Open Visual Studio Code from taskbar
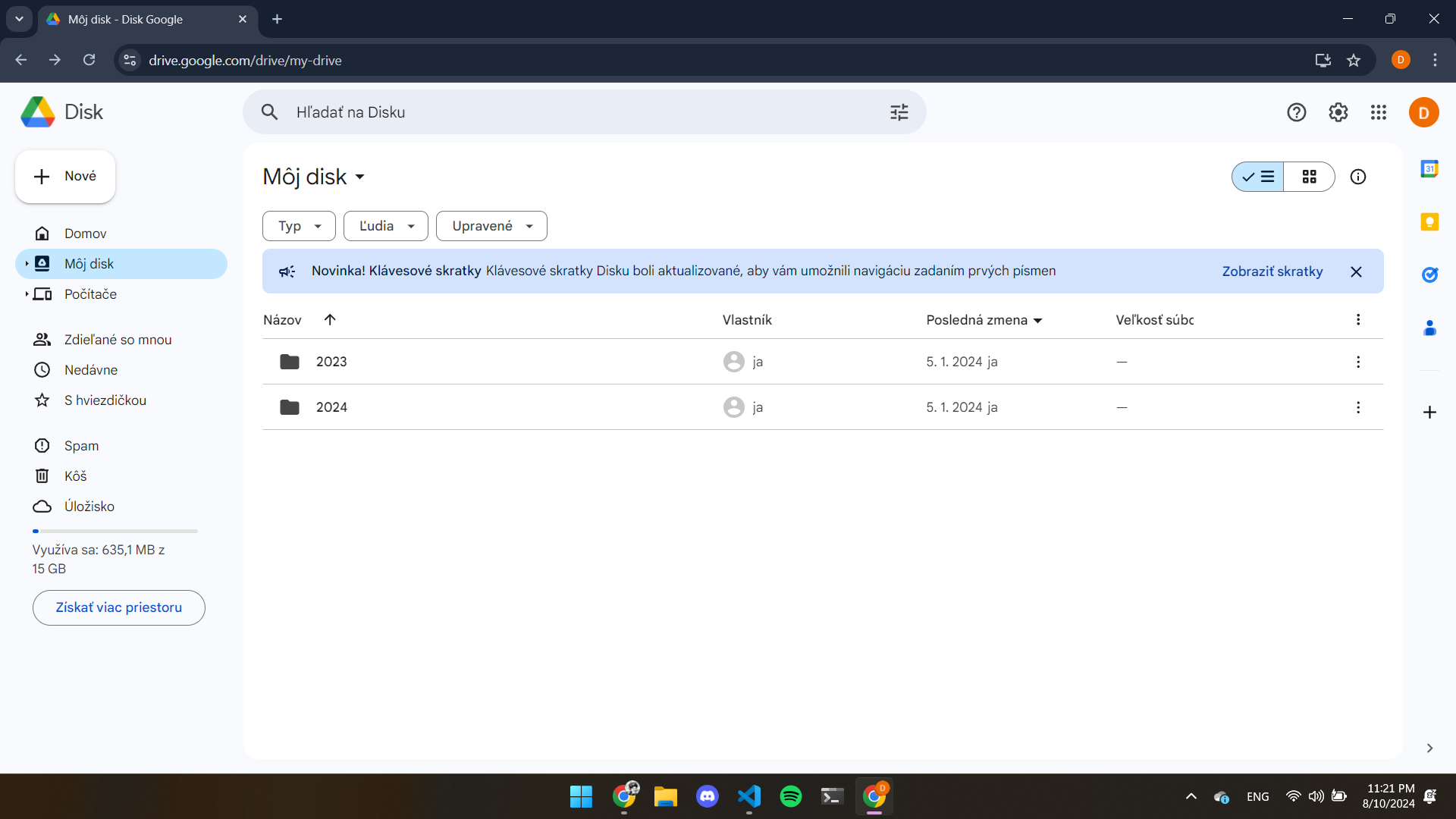Viewport: 1456px width, 819px height. point(748,796)
